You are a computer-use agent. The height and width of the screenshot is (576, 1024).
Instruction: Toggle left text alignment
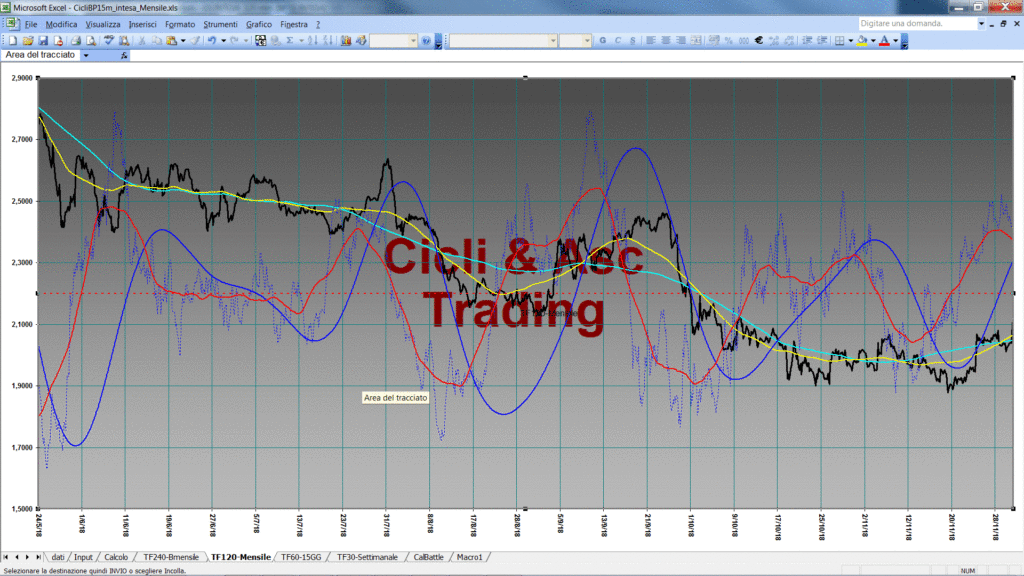click(650, 40)
